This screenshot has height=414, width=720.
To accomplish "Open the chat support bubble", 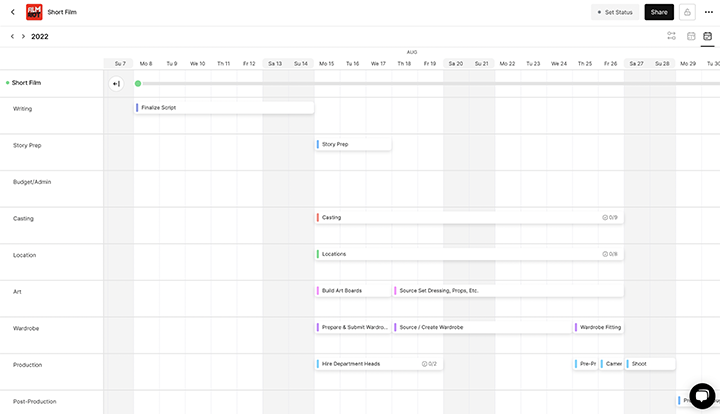I will coord(701,395).
